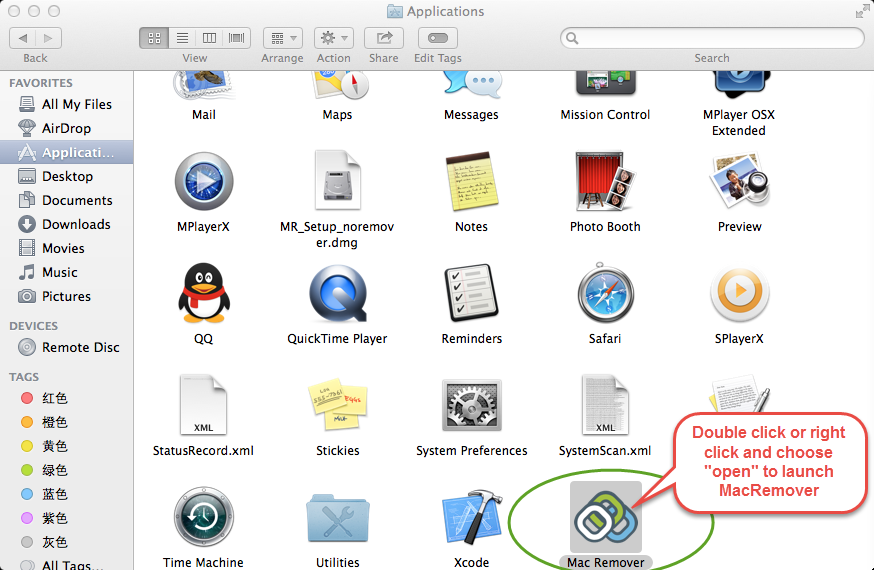Switch to list view mode
The image size is (874, 570).
click(x=182, y=38)
